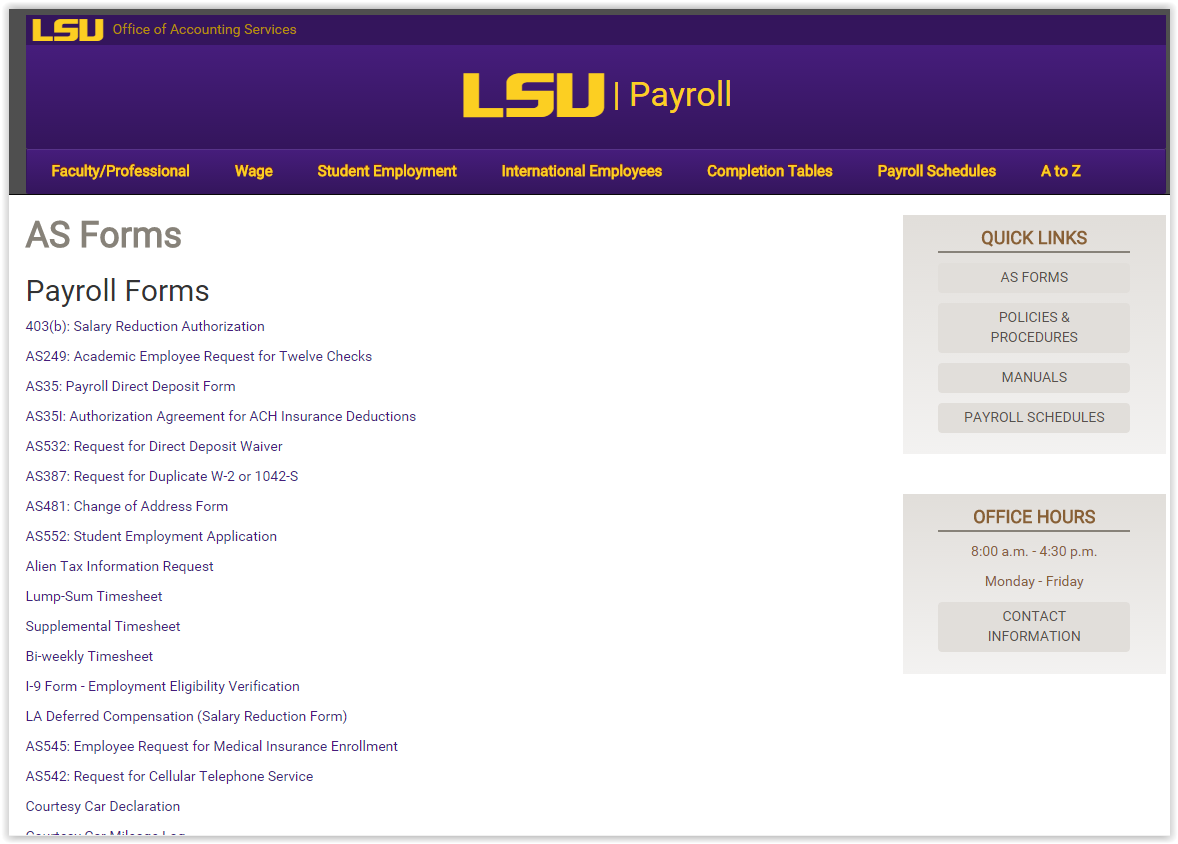
Task: Click the small LSU logo in top bar
Action: pos(68,29)
